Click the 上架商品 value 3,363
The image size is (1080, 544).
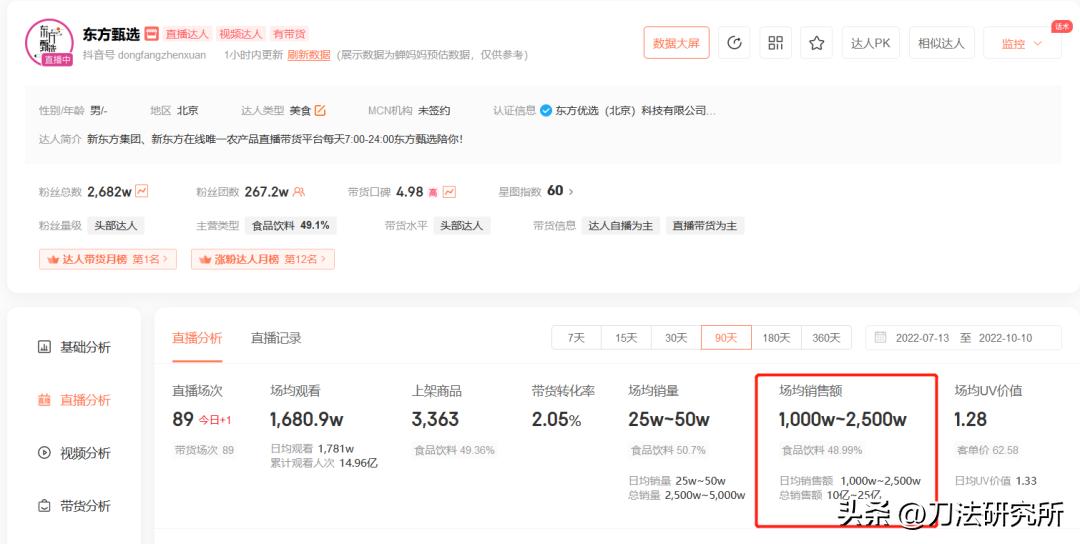tap(435, 419)
